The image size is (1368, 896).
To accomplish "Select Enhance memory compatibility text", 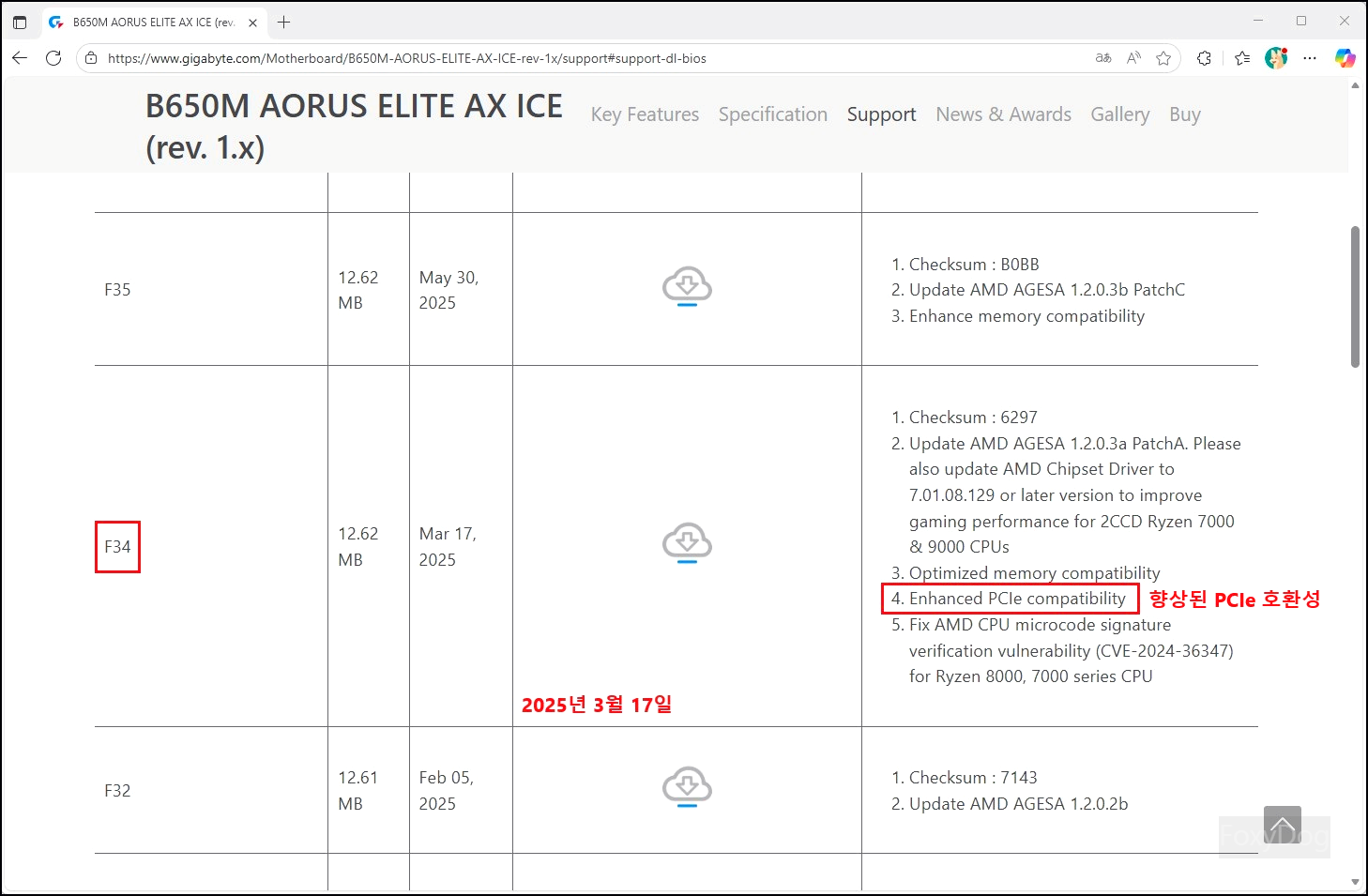I will pos(1026,316).
